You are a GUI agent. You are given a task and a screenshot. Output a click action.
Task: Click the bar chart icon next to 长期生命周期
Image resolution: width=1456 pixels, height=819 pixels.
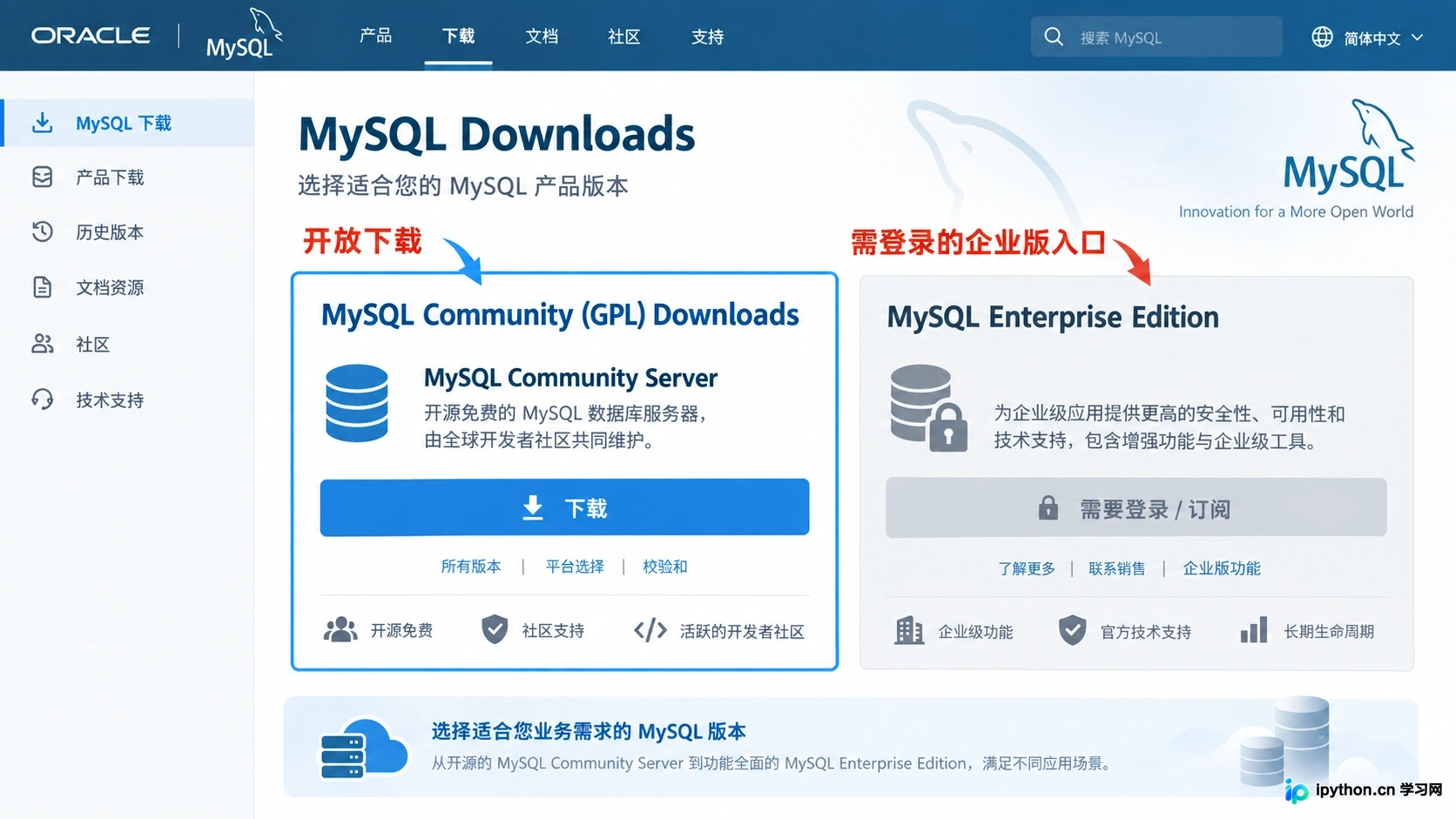click(1254, 630)
